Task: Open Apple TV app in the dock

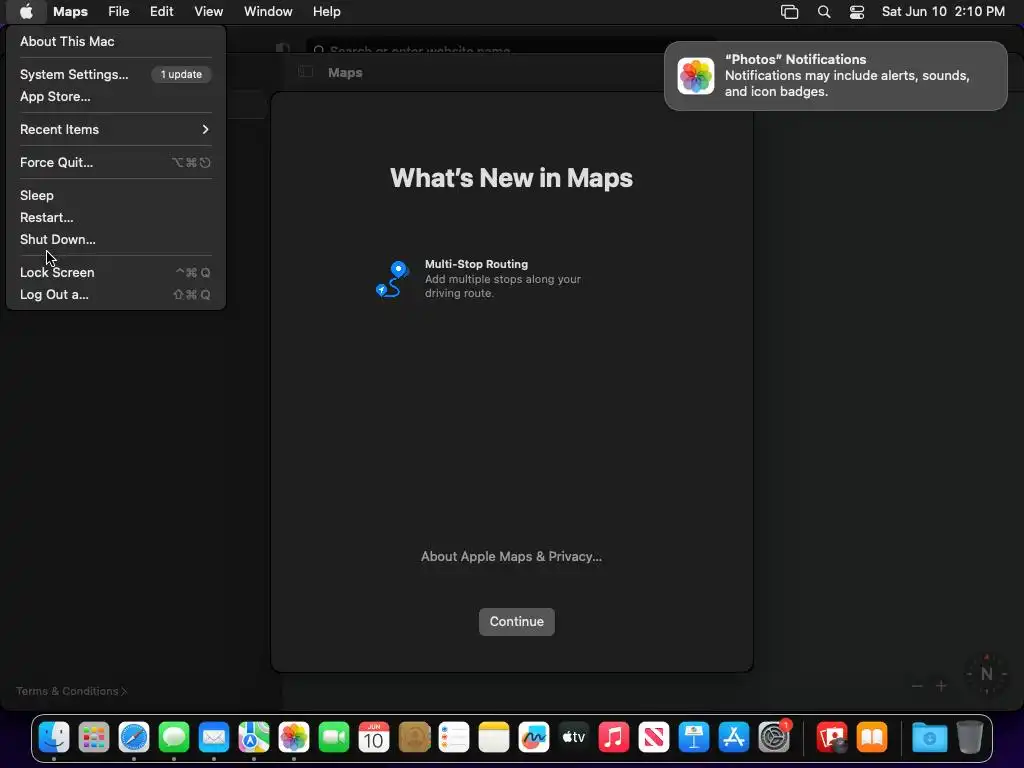Action: [x=574, y=737]
